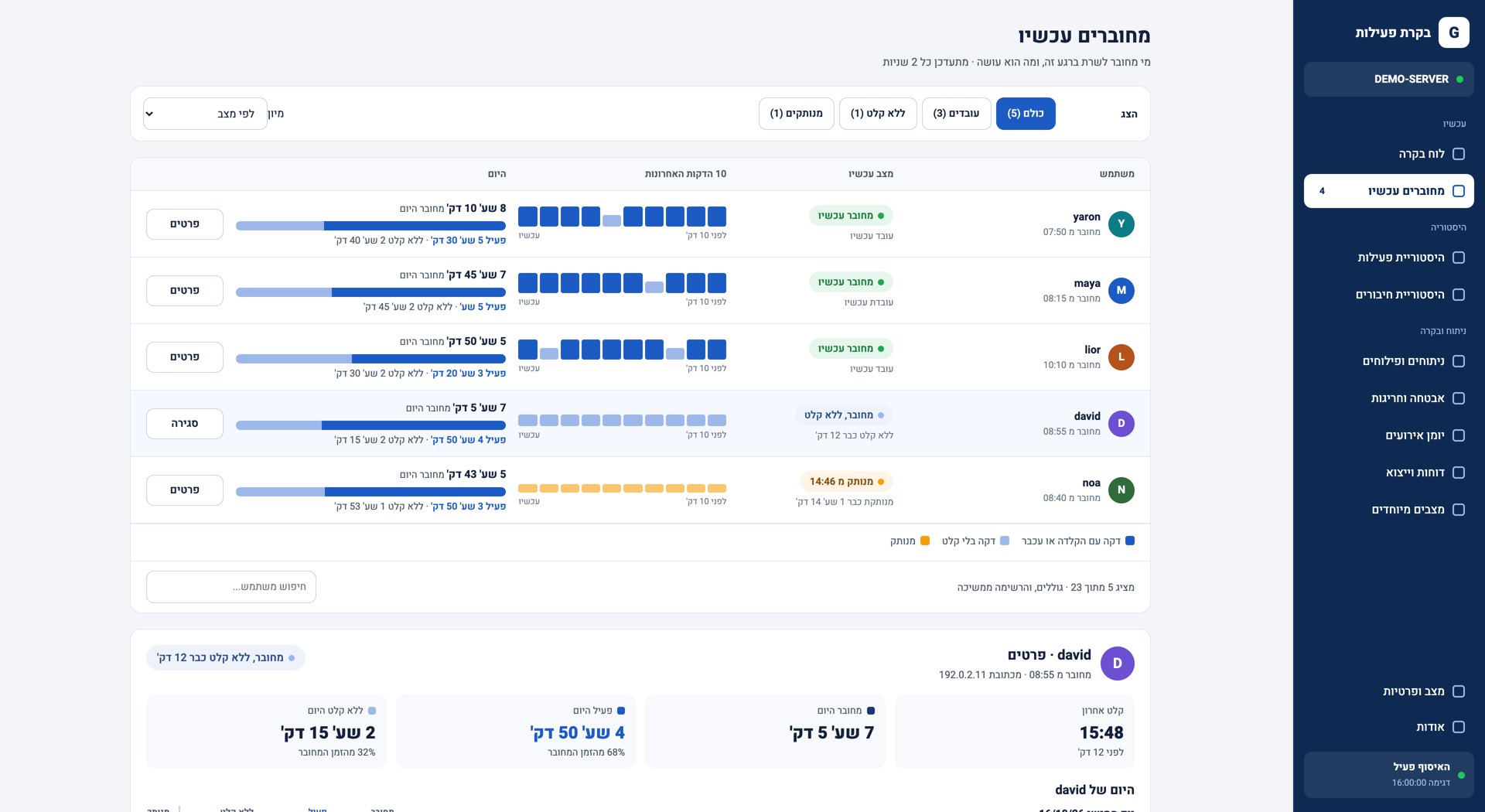Select the DEMO-SERVER server selector
The width and height of the screenshot is (1485, 812).
point(1388,80)
